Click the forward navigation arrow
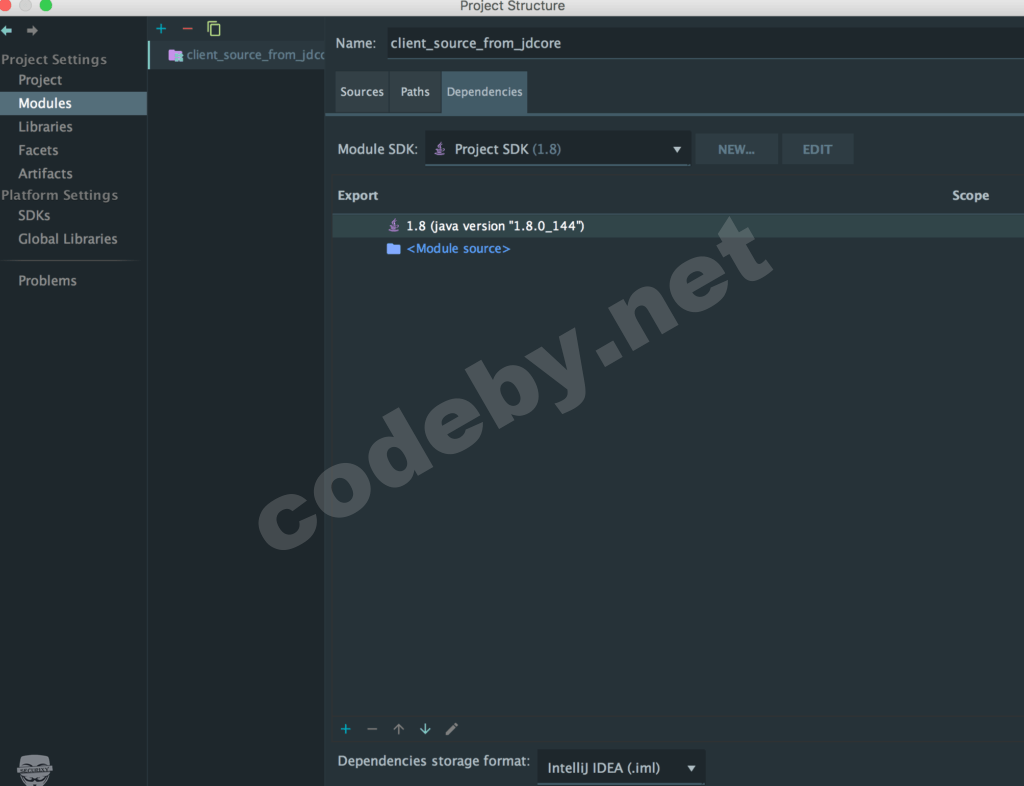 (x=32, y=31)
